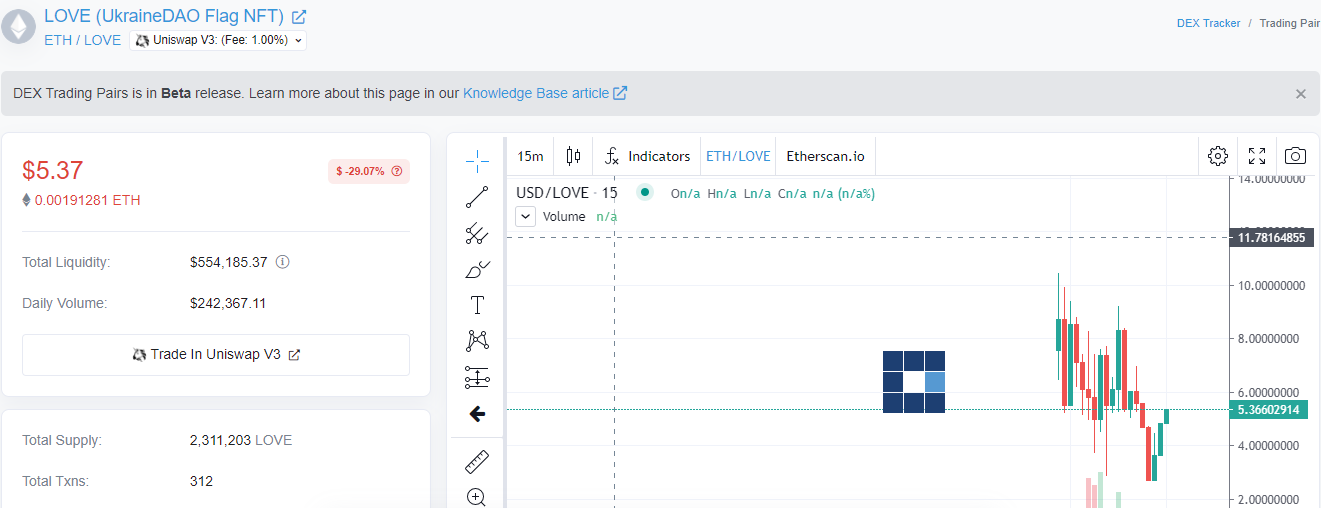Click the back arrow in chart toolbar

pyautogui.click(x=477, y=414)
